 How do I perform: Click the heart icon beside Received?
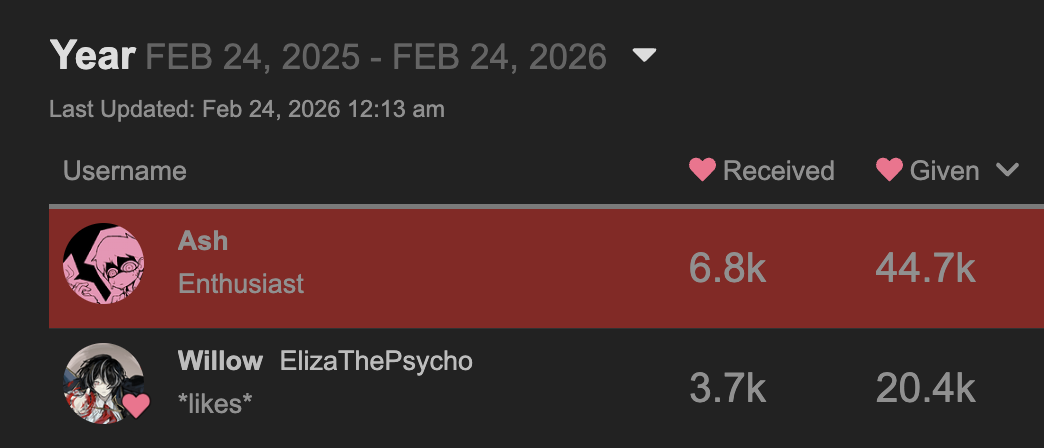point(703,171)
